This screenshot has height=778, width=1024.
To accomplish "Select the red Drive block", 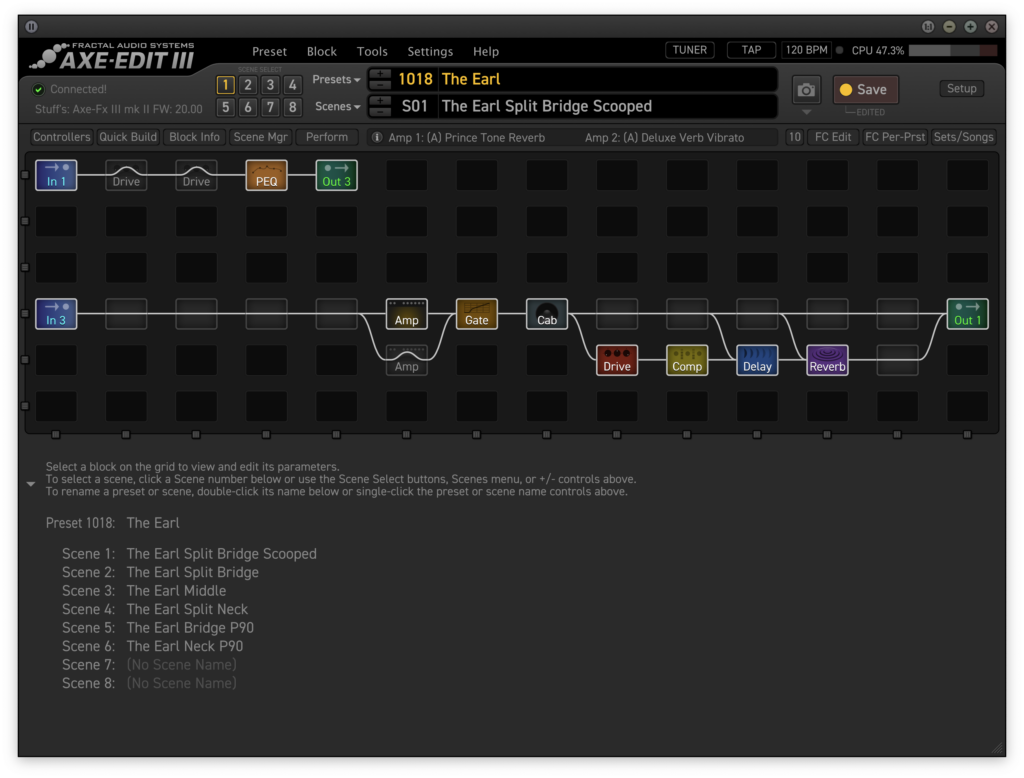I will tap(617, 360).
